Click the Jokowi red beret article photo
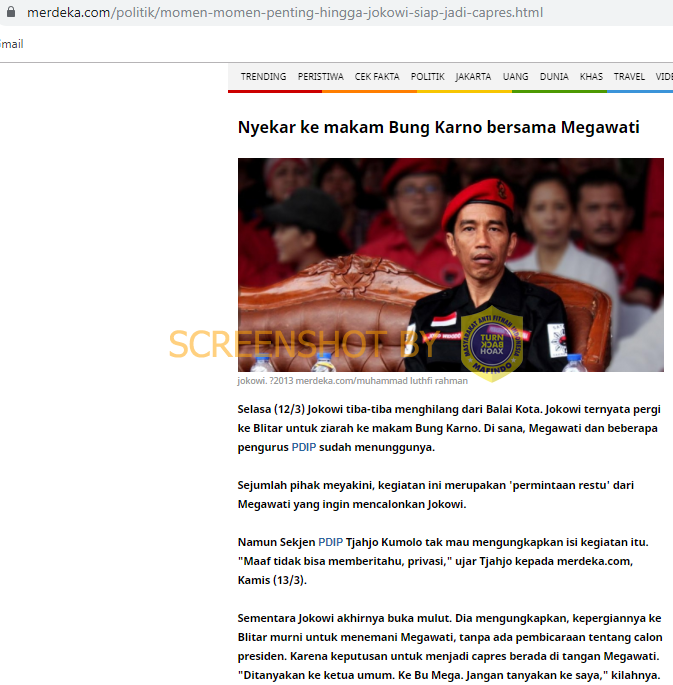 pos(451,265)
